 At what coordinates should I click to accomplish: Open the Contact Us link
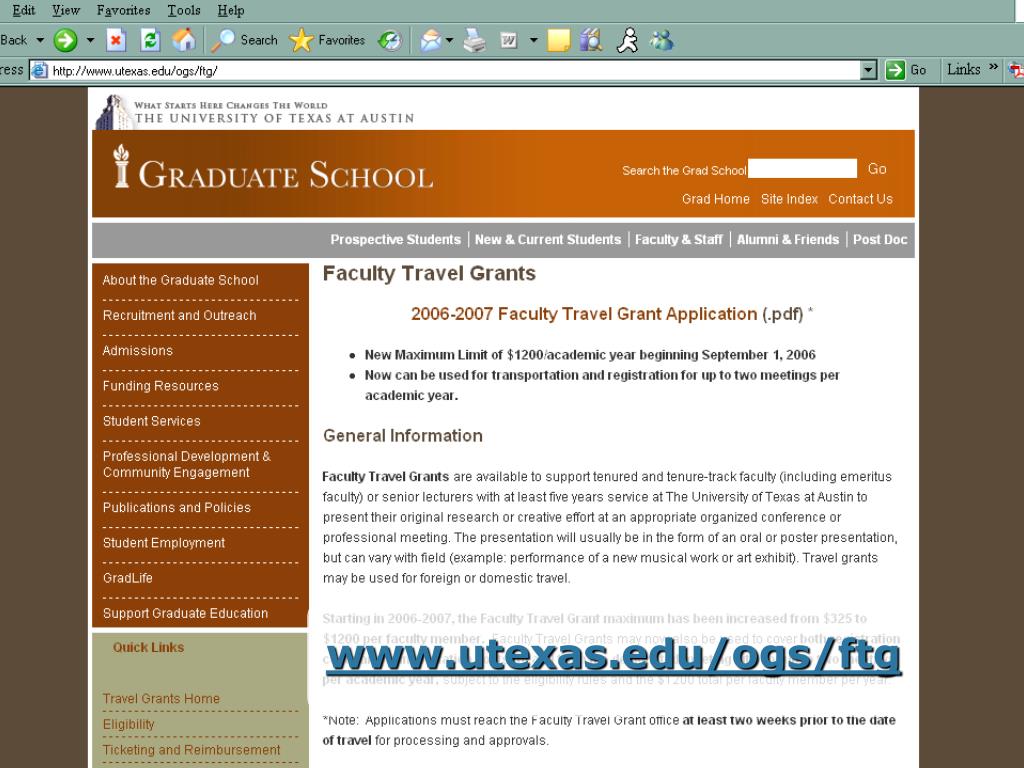[860, 199]
